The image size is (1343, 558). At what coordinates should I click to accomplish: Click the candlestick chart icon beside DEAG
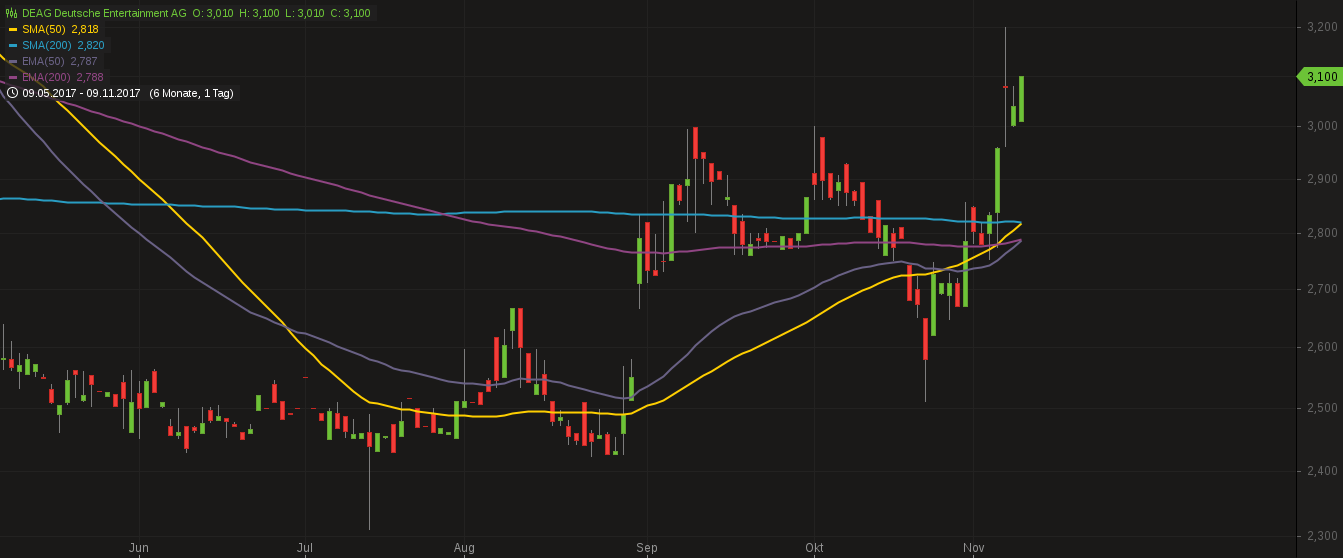[x=12, y=13]
